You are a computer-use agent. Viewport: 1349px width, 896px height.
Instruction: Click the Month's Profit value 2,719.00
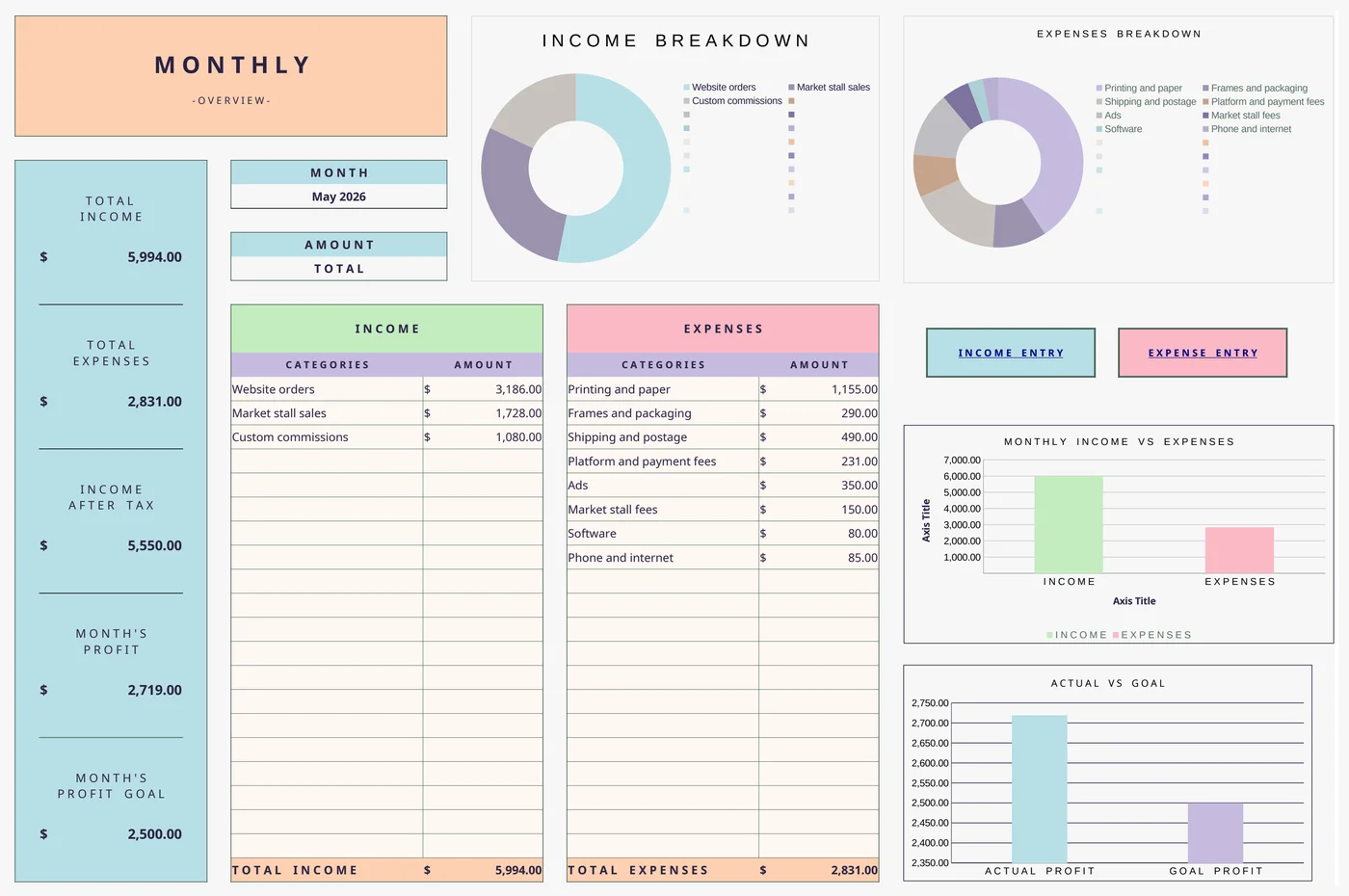(x=154, y=690)
